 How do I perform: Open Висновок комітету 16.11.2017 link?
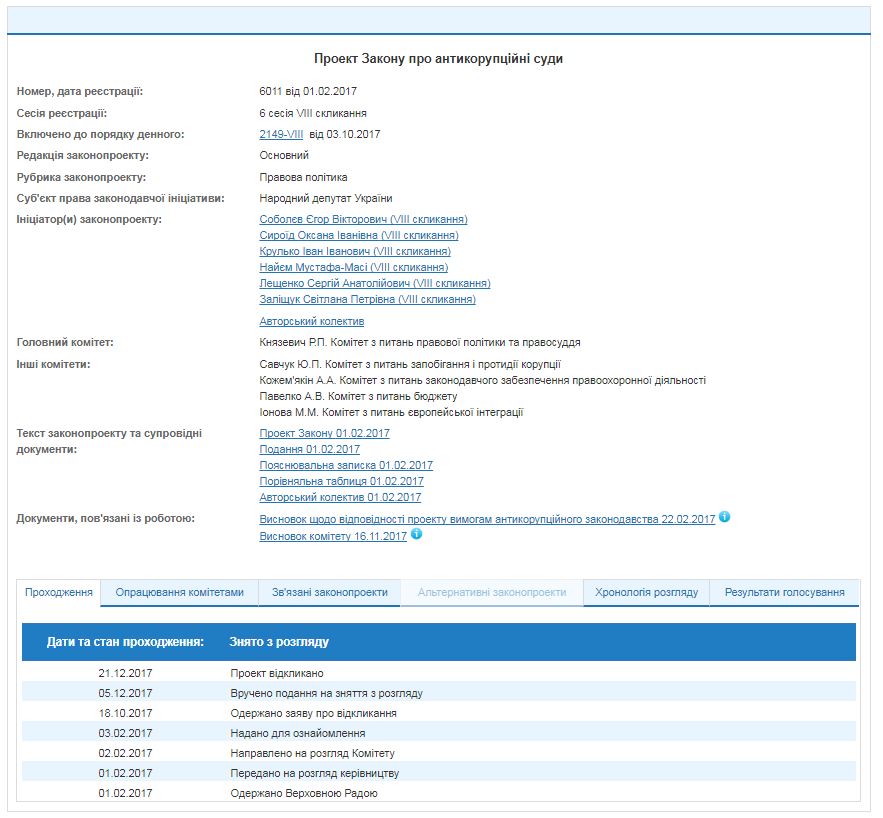[333, 536]
